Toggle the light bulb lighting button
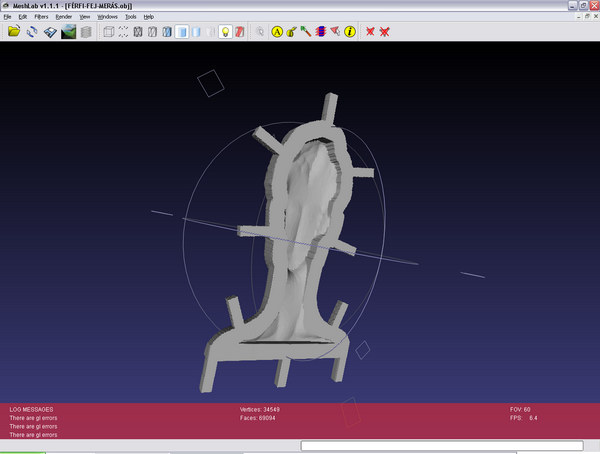 pyautogui.click(x=225, y=32)
